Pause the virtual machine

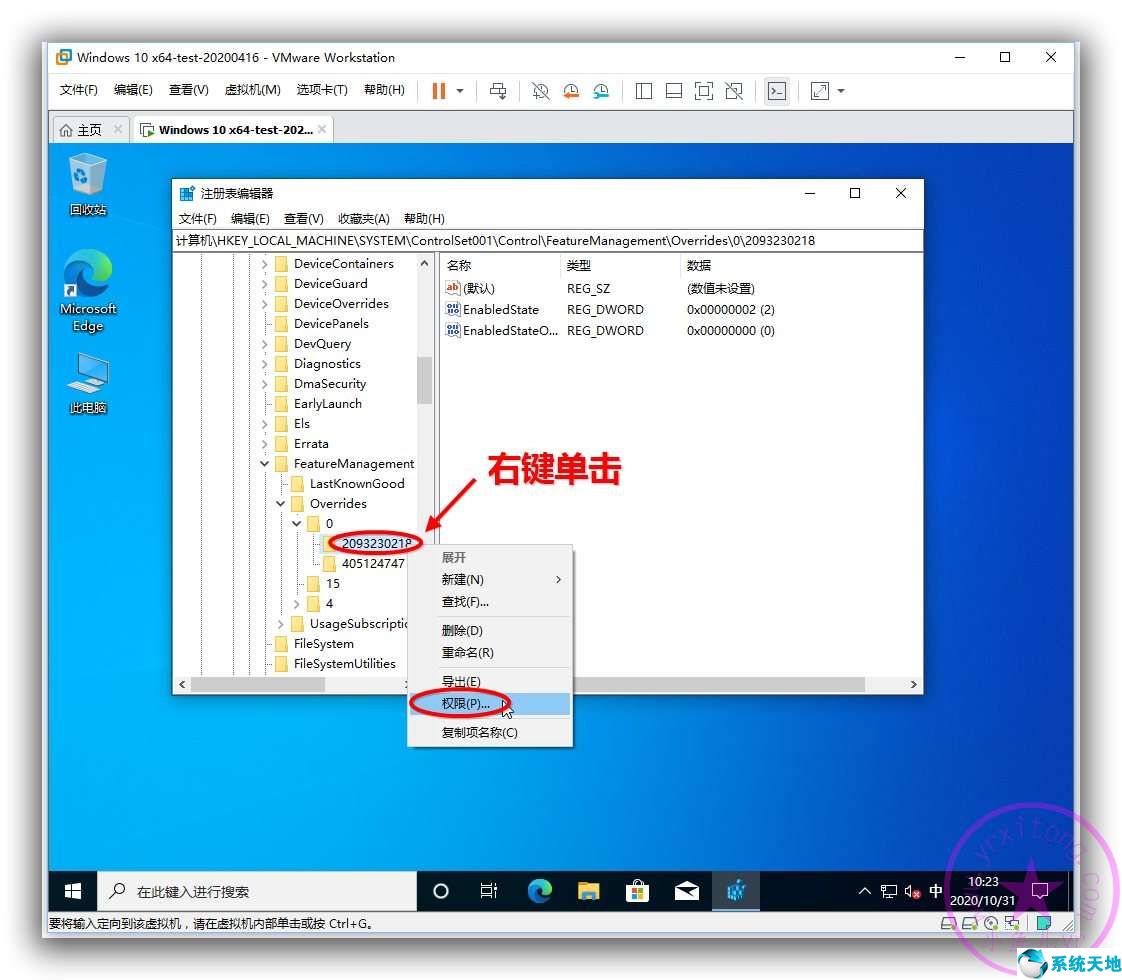tap(439, 91)
